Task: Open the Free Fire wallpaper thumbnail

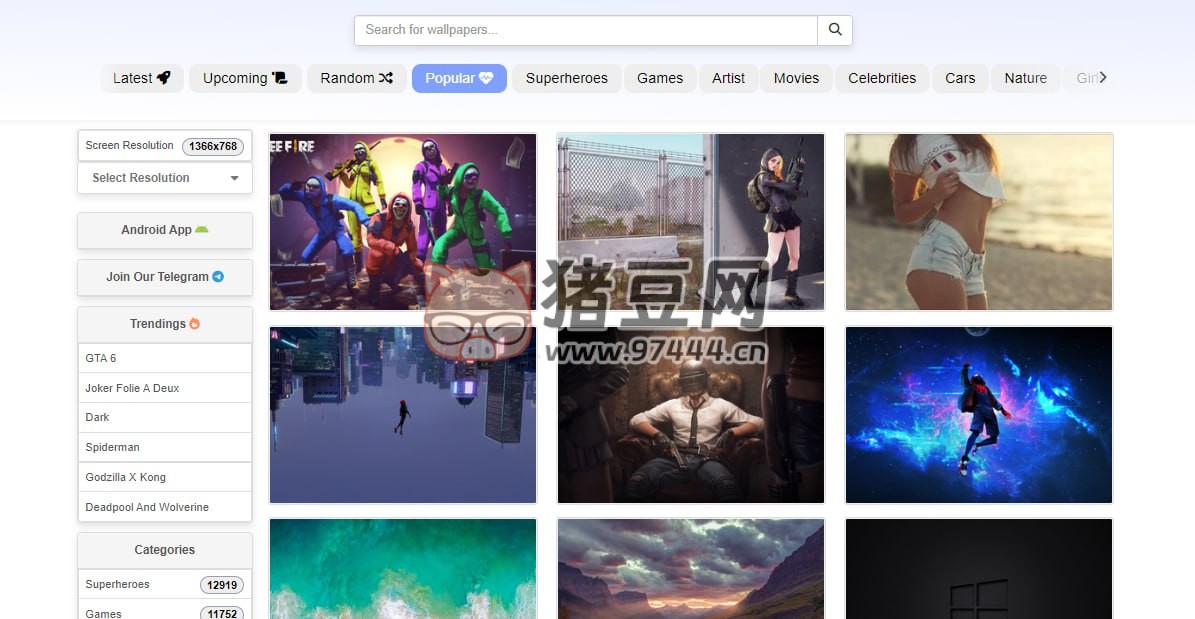Action: pyautogui.click(x=403, y=221)
